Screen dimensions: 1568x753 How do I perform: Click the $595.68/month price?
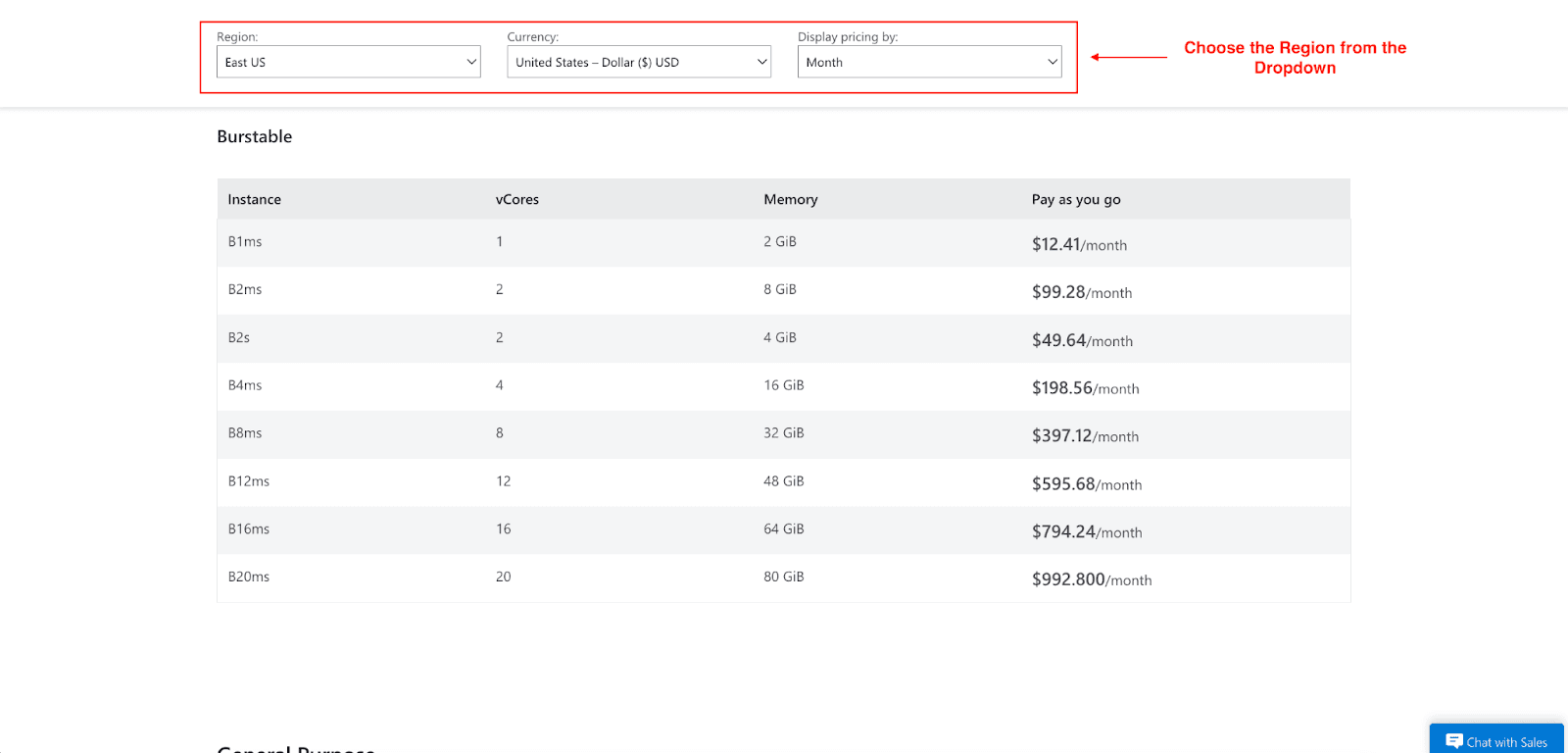tap(1087, 484)
